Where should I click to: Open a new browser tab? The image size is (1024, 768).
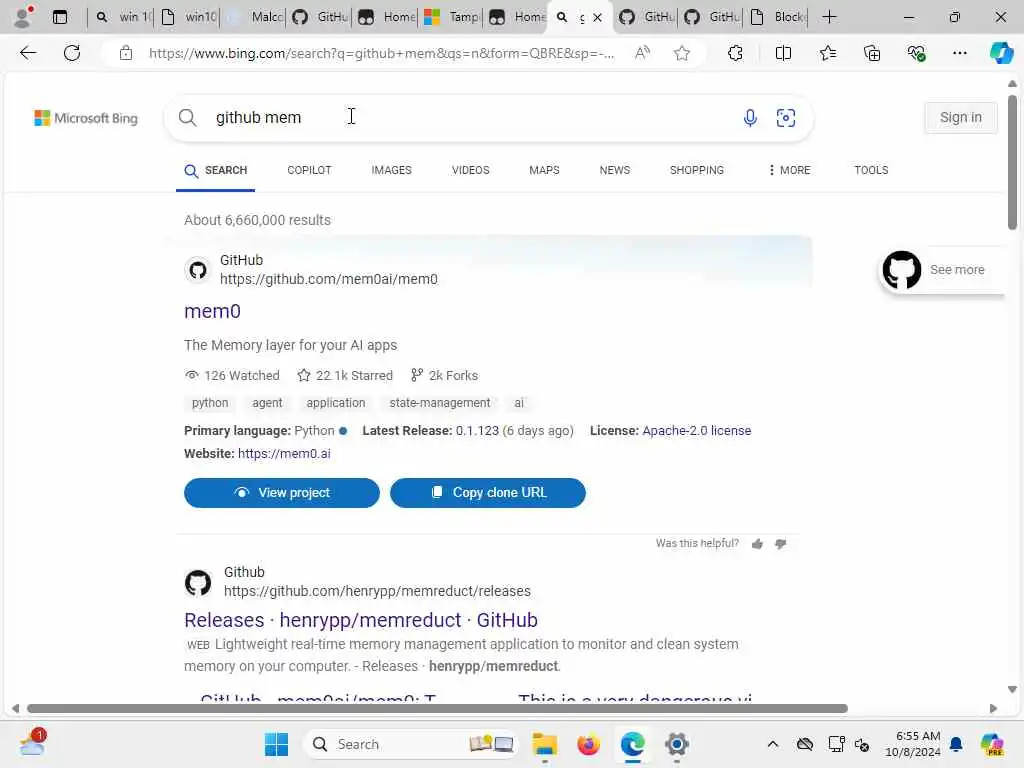[829, 17]
